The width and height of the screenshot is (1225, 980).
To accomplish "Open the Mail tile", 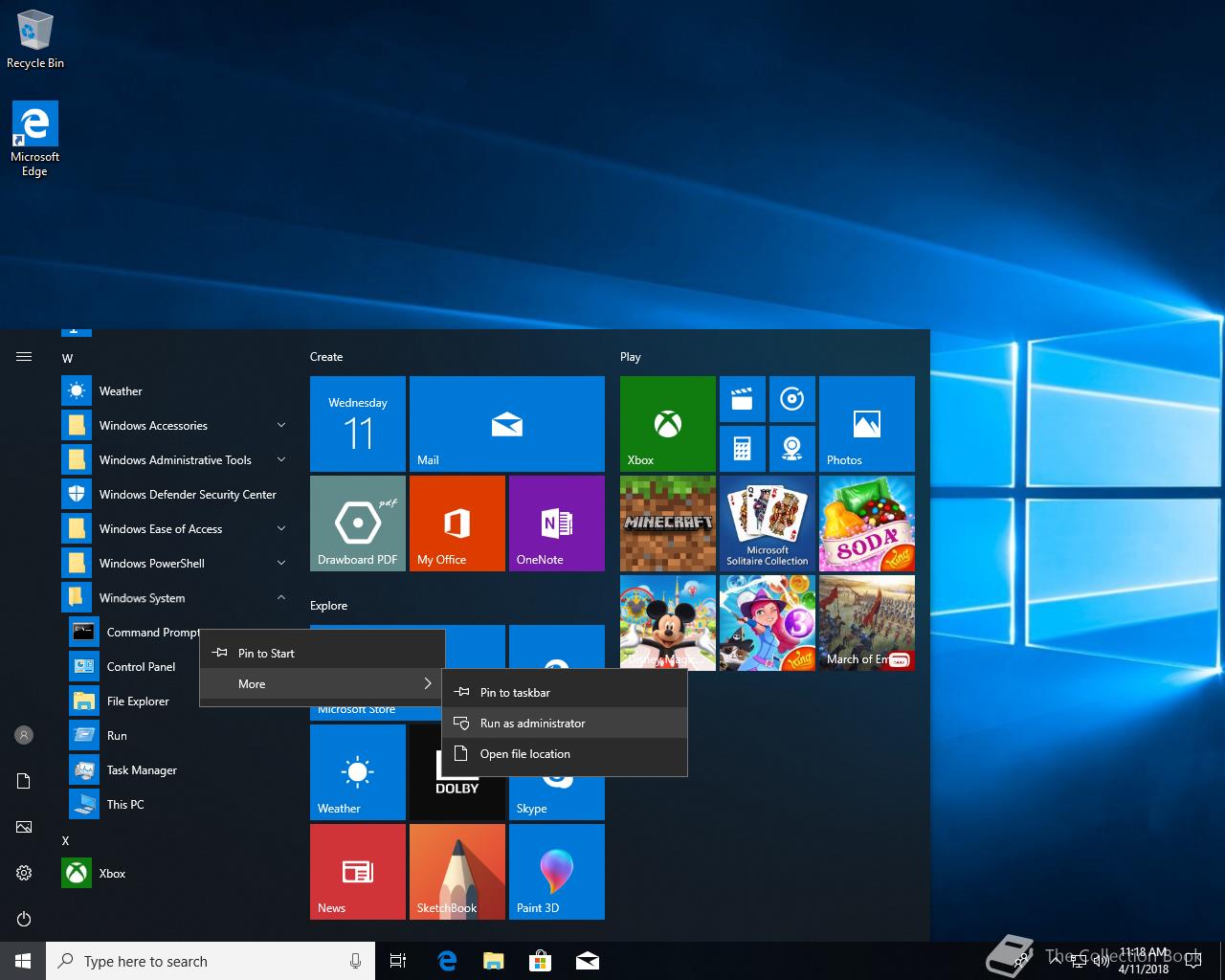I will 507,423.
